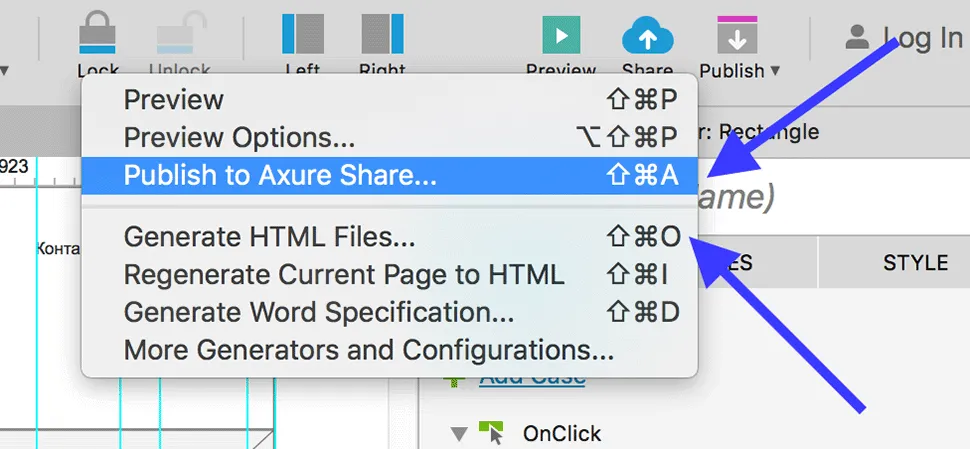970x449 pixels.
Task: Choose Preview from the Publish menu
Action: point(174,100)
